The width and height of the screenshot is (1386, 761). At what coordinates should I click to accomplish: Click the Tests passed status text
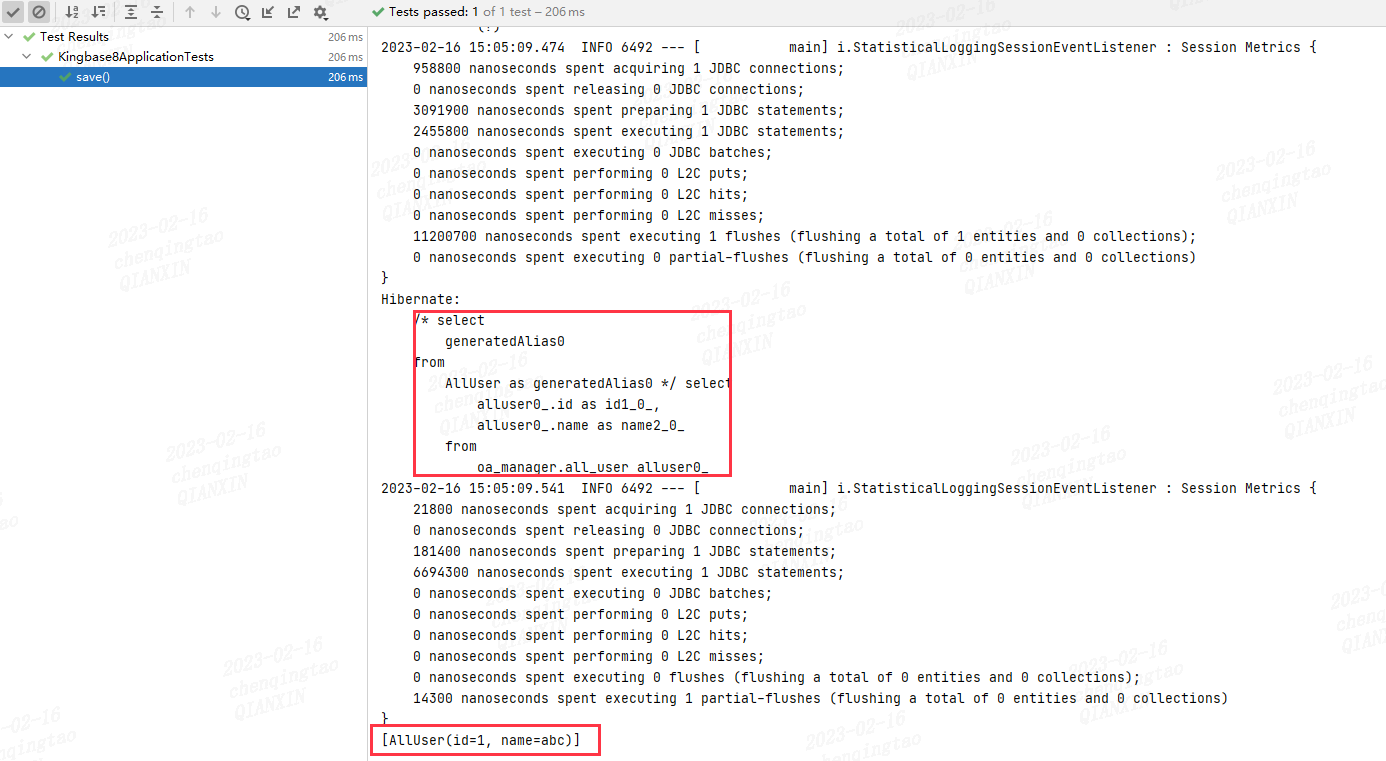tap(487, 12)
